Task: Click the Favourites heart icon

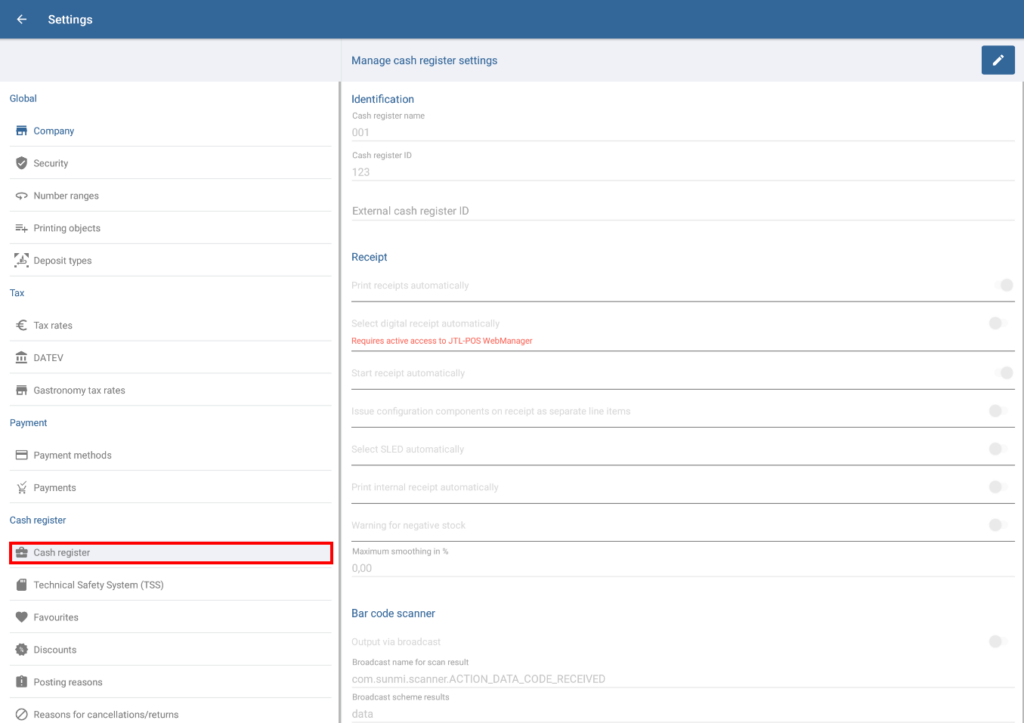Action: [x=21, y=617]
